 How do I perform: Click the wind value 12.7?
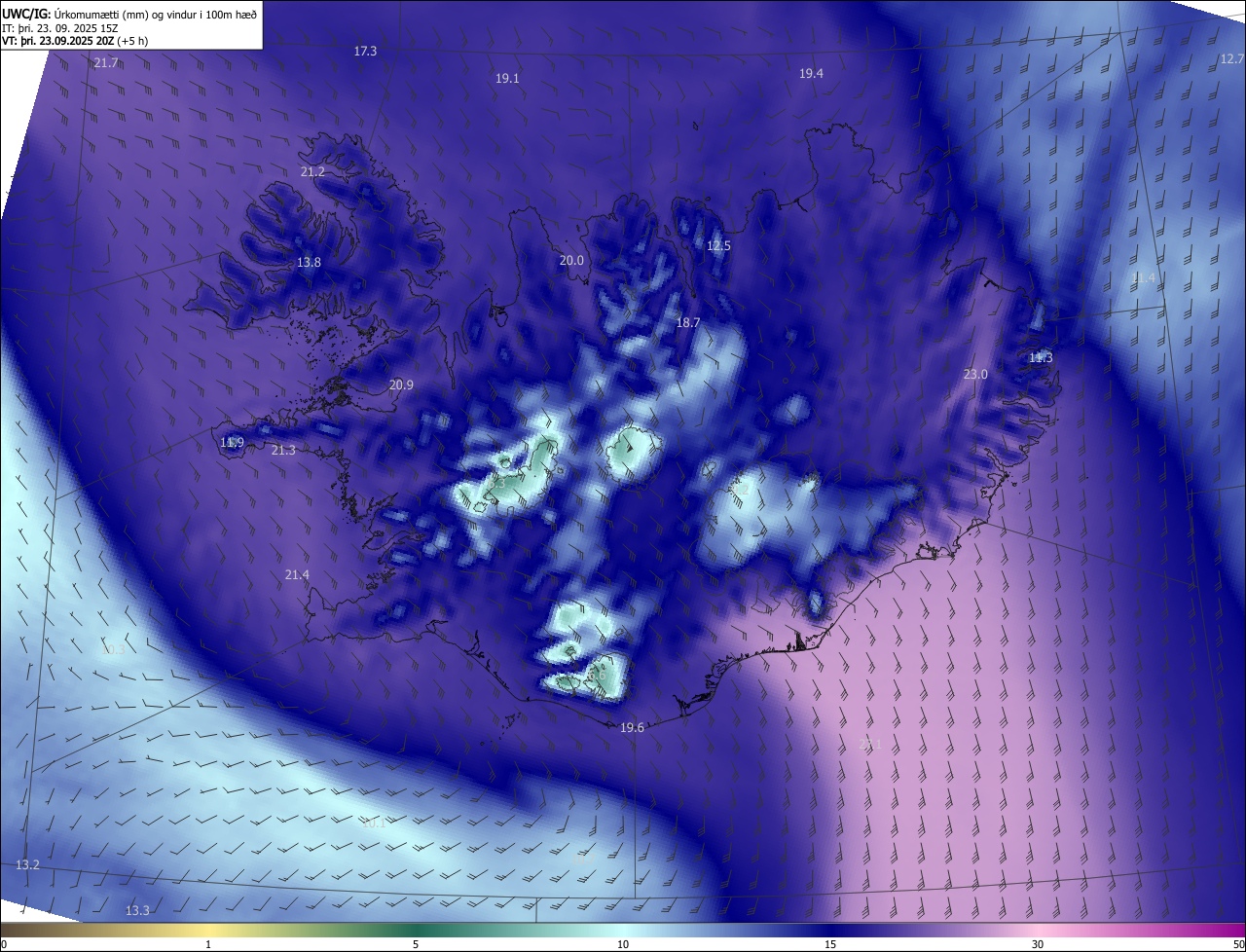point(1231,58)
